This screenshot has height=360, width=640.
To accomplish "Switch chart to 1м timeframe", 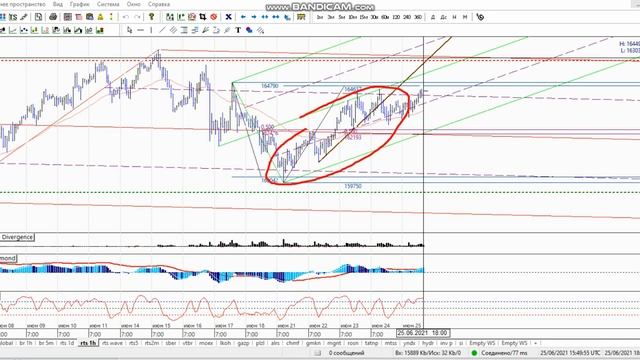I will (320, 17).
